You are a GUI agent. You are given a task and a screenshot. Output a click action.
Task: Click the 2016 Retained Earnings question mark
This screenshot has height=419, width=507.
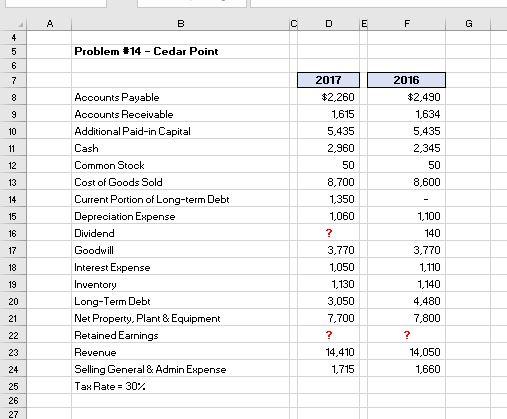(x=406, y=335)
